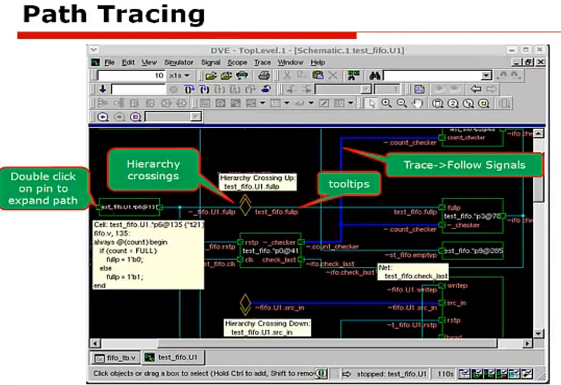The height and width of the screenshot is (385, 561).
Task: Select the zoom out magnifier tool
Action: click(x=402, y=103)
